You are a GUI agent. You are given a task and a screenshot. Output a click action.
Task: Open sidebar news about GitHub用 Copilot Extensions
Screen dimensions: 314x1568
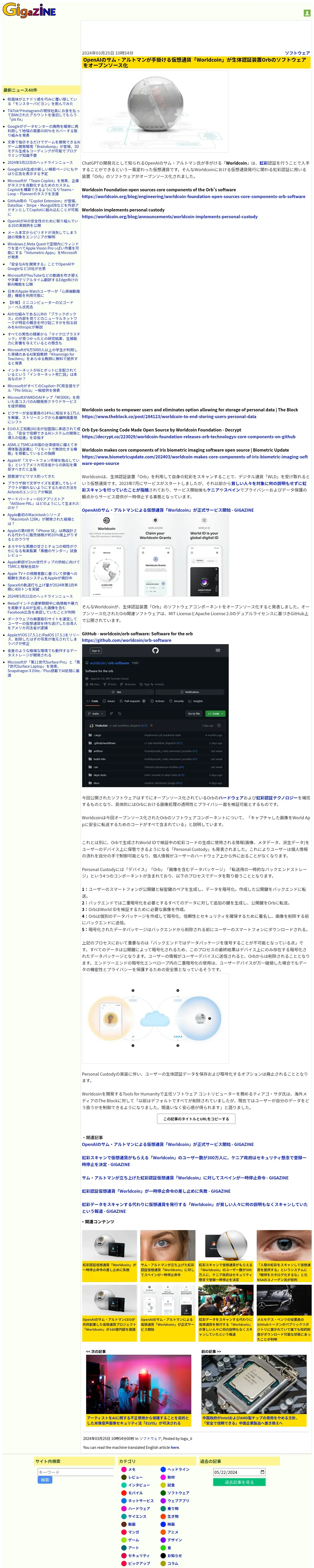pyautogui.click(x=43, y=207)
